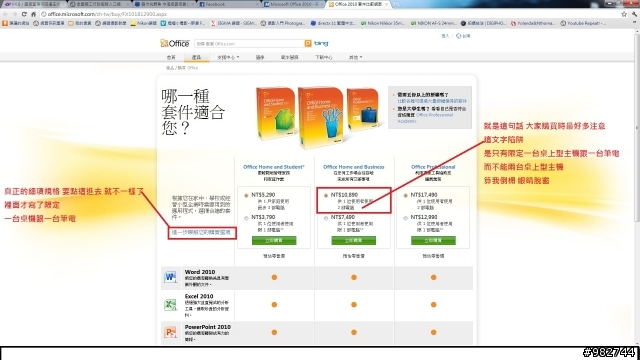
Task: Click the orange search button next to Office.com search box
Action: tap(308, 43)
